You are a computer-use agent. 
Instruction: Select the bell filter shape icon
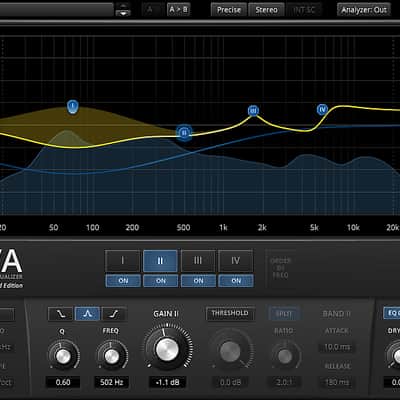tap(87, 314)
